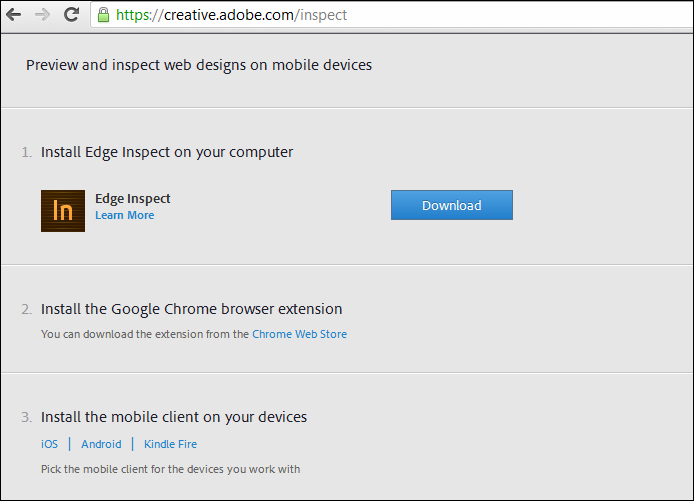Screen dimensions: 694x501
Task: Click 'You can download the extension' sentence
Action: pyautogui.click(x=145, y=334)
